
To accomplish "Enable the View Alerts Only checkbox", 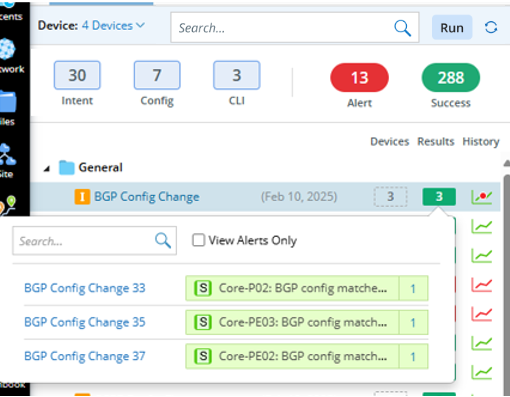I will coord(198,240).
